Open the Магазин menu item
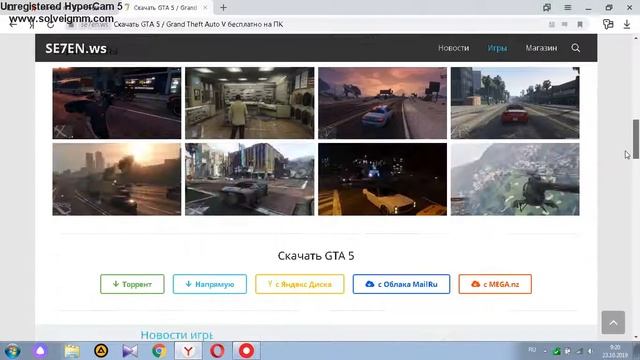Screen dimensions: 640x360 coord(541,48)
